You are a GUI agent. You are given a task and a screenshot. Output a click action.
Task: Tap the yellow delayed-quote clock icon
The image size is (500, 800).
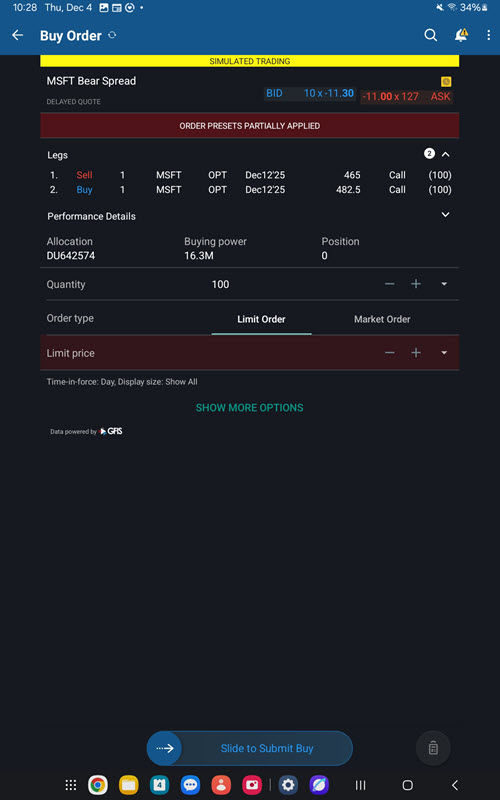[446, 82]
